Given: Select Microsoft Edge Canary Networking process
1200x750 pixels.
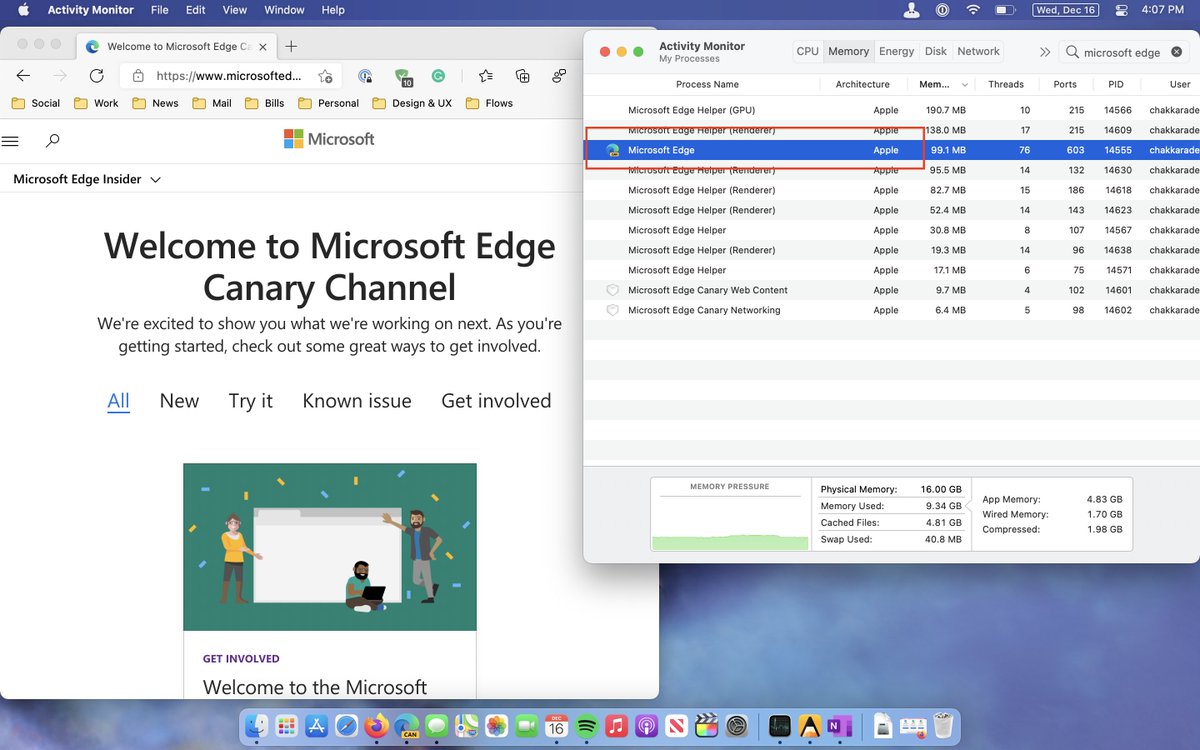Looking at the screenshot, I should click(891, 310).
